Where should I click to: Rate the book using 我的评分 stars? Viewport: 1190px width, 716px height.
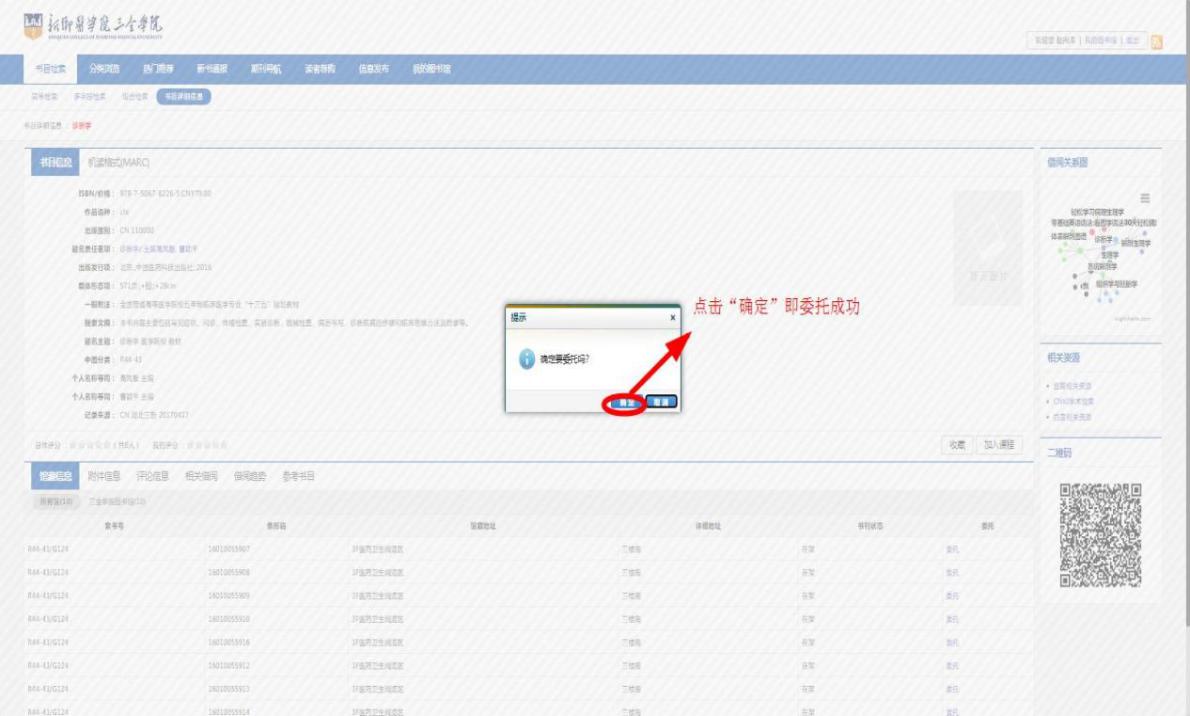pos(207,444)
